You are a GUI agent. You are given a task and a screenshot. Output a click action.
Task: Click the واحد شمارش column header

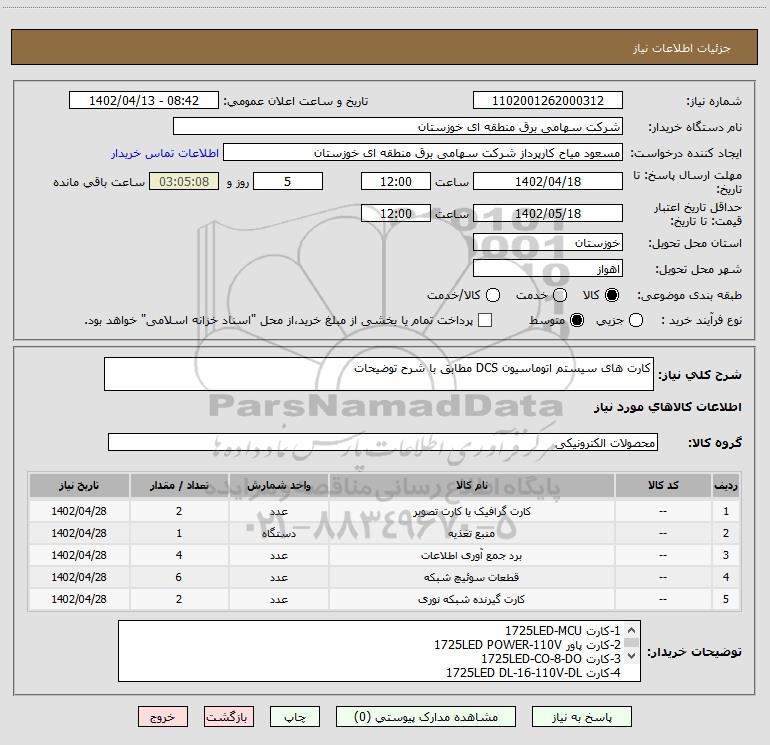[x=278, y=485]
